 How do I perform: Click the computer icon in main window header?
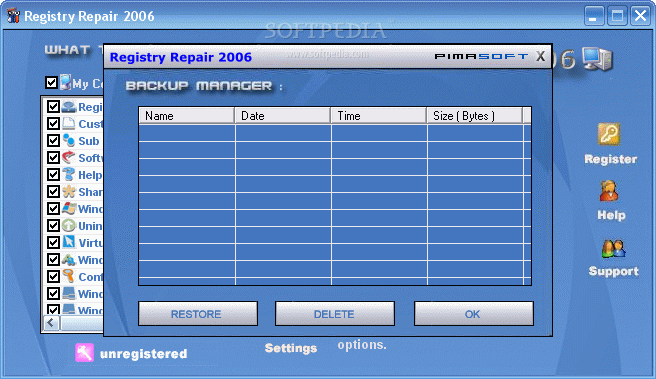pyautogui.click(x=598, y=59)
